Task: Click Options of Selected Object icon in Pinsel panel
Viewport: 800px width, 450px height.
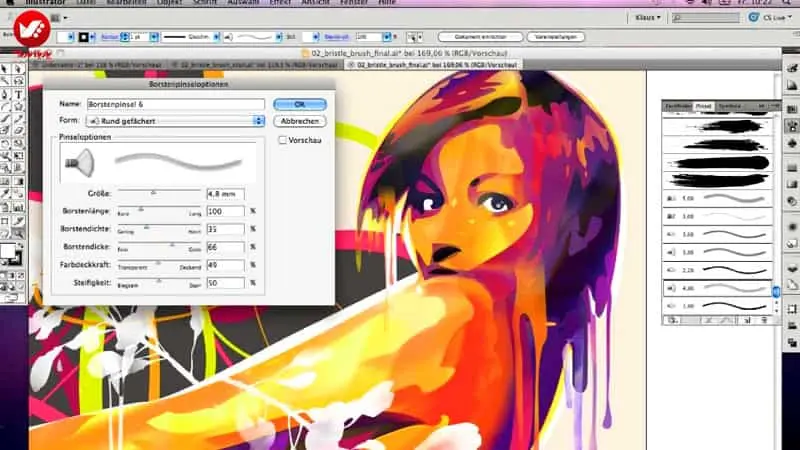Action: (x=727, y=320)
